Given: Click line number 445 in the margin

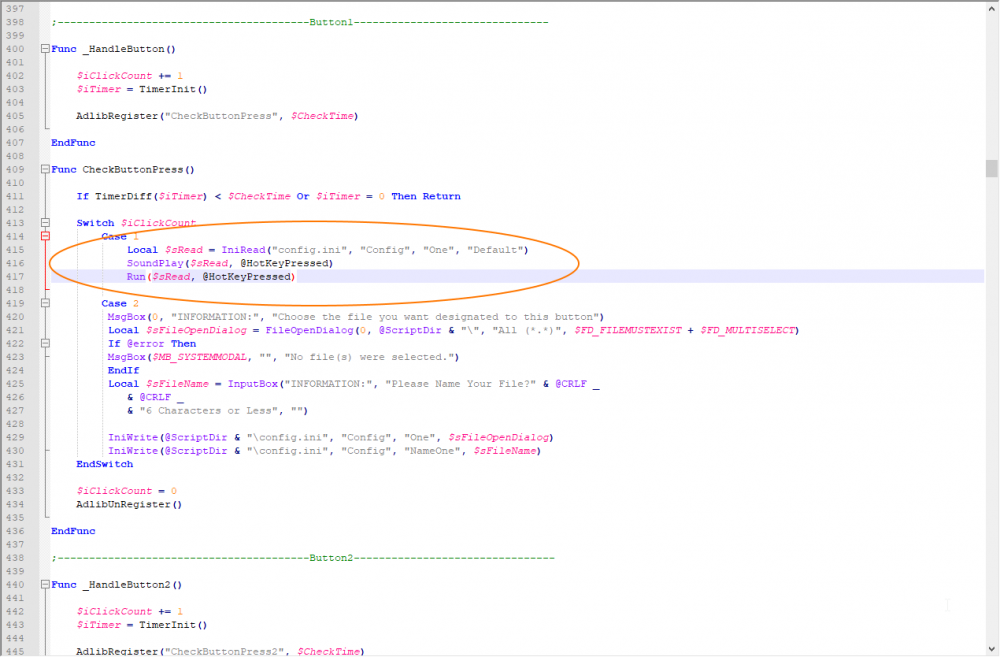Looking at the screenshot, I should tap(15, 651).
